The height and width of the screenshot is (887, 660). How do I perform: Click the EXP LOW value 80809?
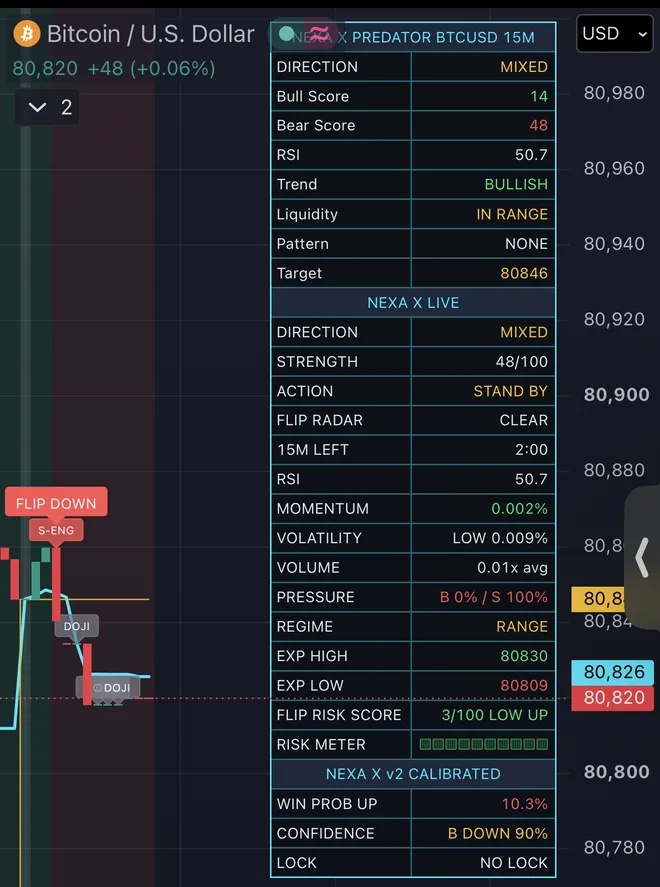(x=524, y=685)
